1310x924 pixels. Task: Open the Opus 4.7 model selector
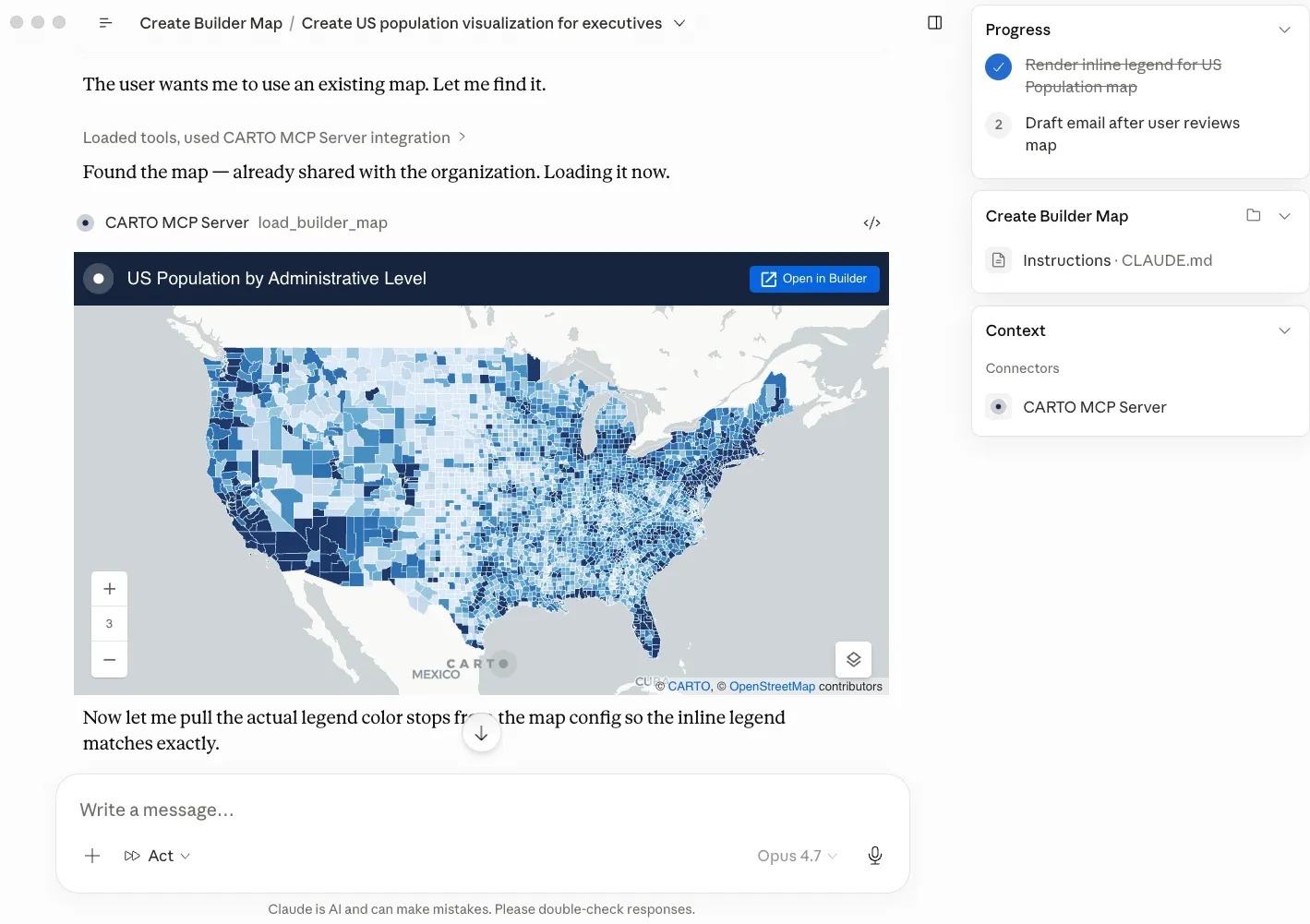coord(797,856)
